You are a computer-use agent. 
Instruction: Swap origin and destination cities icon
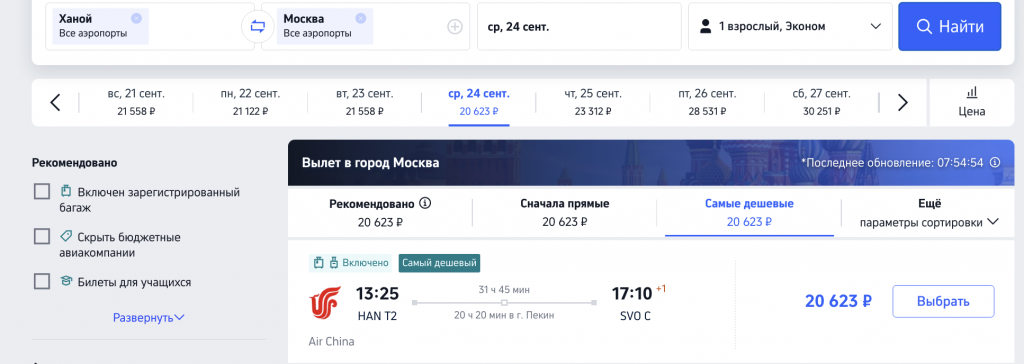[258, 27]
